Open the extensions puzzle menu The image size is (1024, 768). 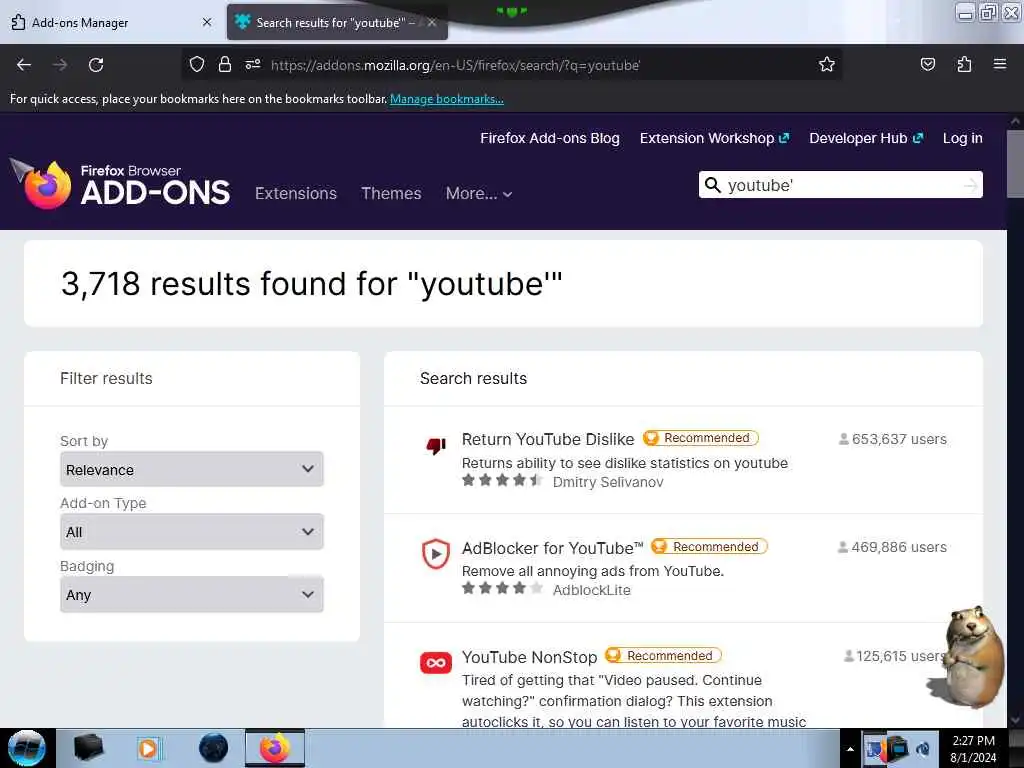[964, 65]
